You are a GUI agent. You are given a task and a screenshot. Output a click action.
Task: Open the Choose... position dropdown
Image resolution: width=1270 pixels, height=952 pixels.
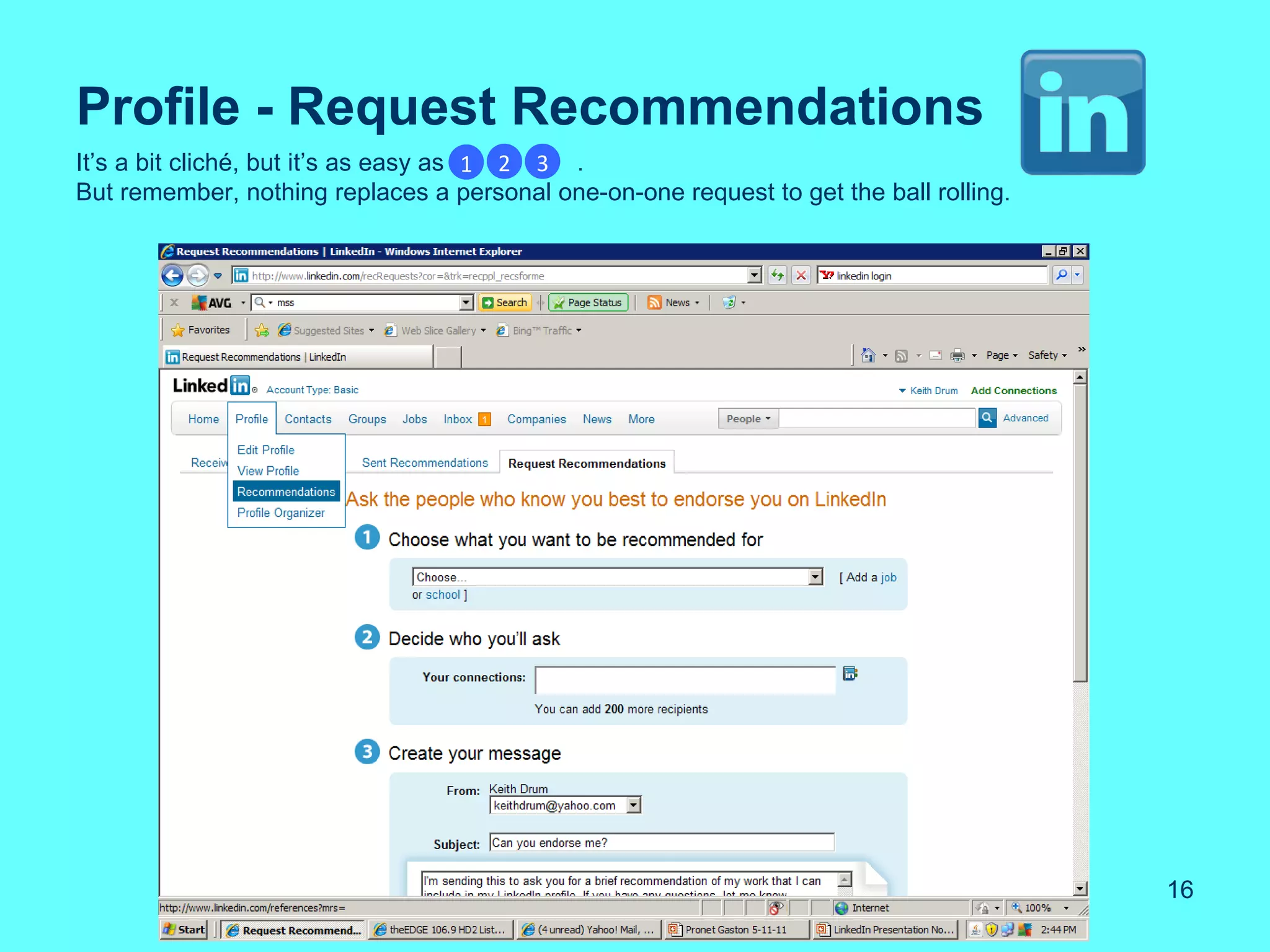(618, 577)
